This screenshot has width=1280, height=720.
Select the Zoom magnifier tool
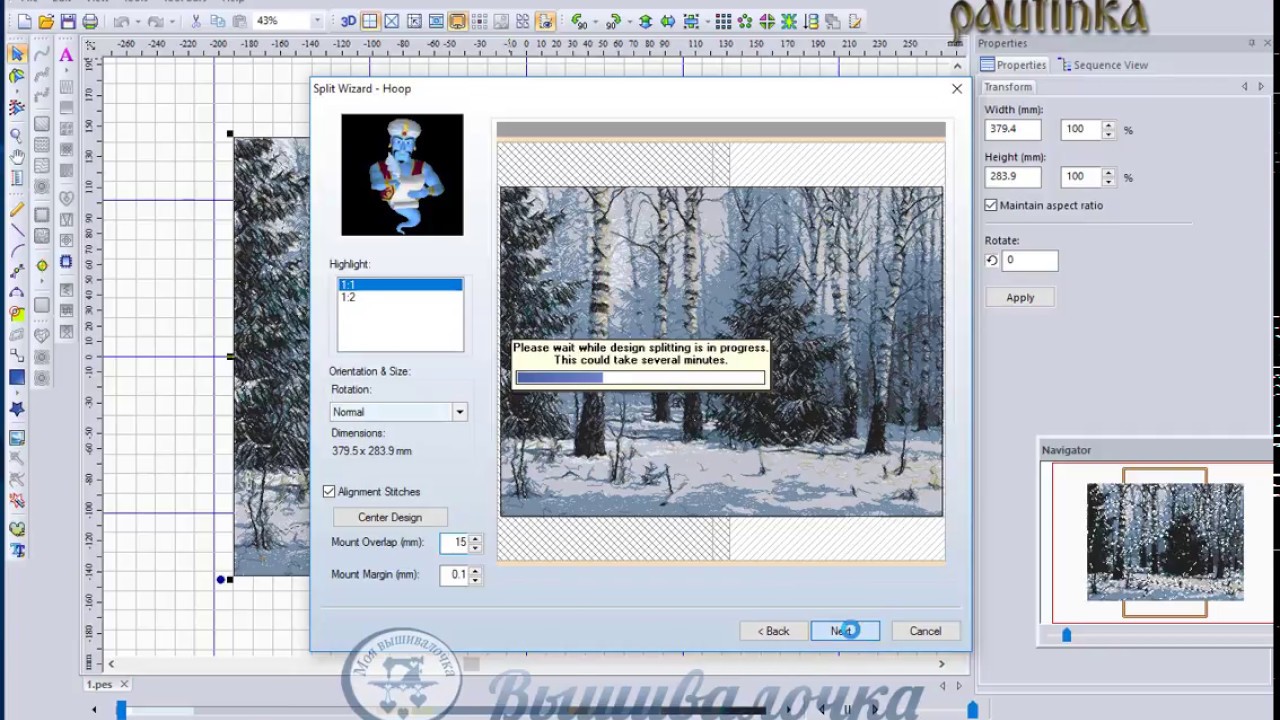pos(17,134)
